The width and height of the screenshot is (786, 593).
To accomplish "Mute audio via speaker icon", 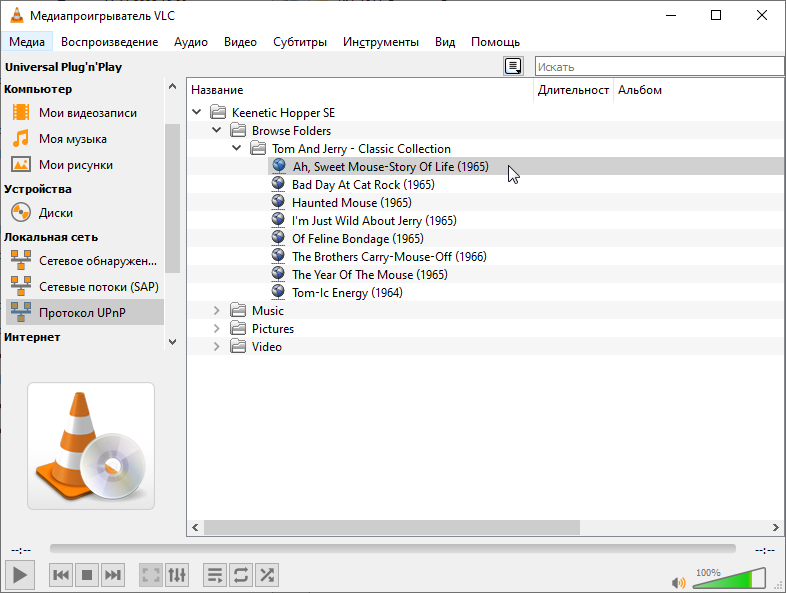I will click(x=678, y=582).
